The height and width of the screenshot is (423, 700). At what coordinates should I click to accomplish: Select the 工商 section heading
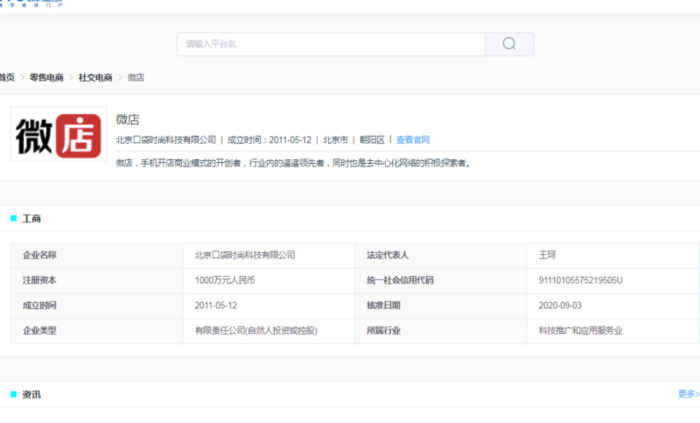31,219
